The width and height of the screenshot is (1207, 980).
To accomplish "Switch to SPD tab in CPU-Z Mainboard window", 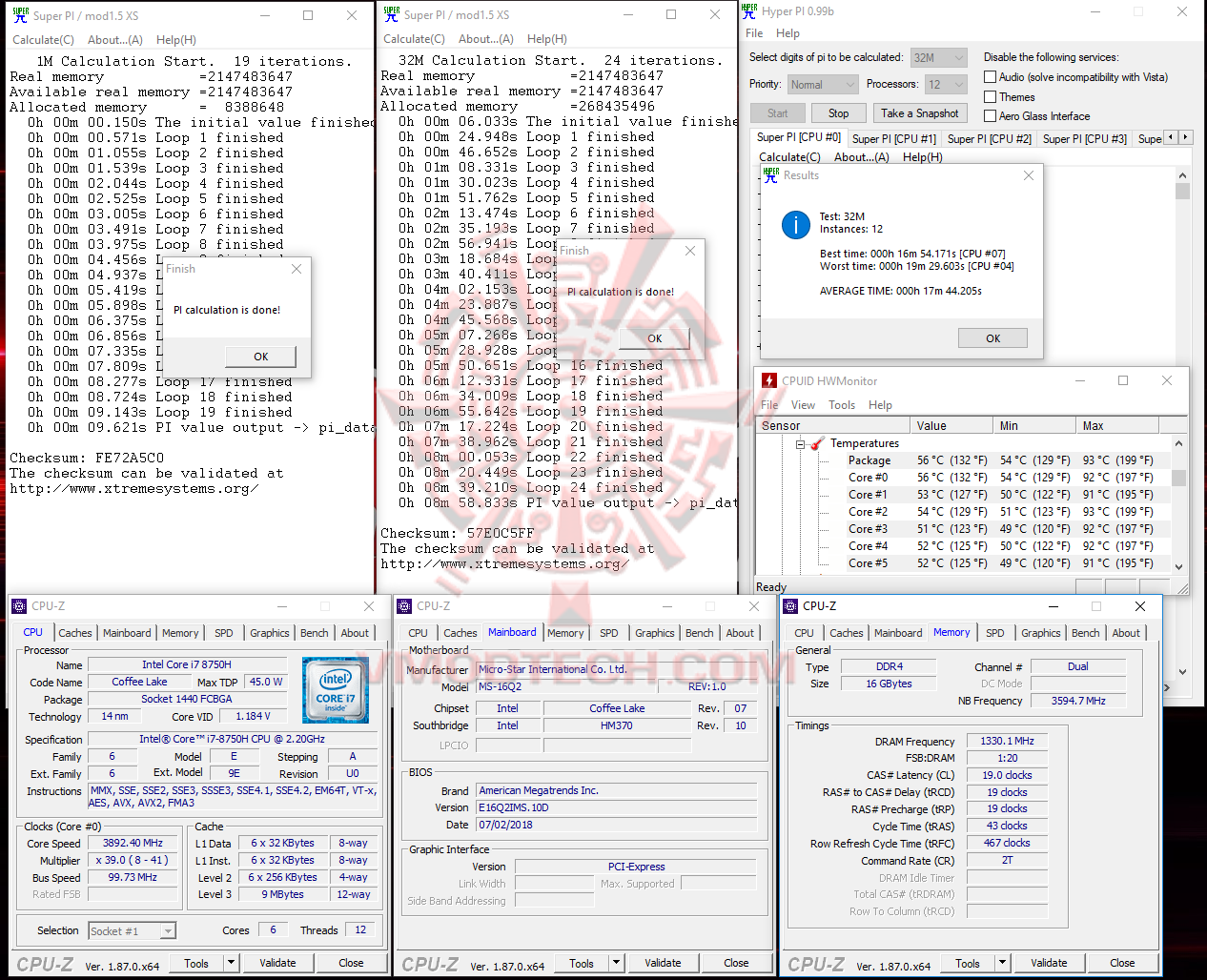I will [609, 633].
